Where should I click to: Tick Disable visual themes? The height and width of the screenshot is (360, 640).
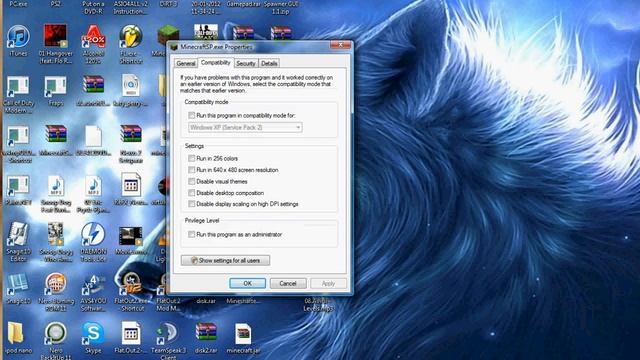point(191,181)
